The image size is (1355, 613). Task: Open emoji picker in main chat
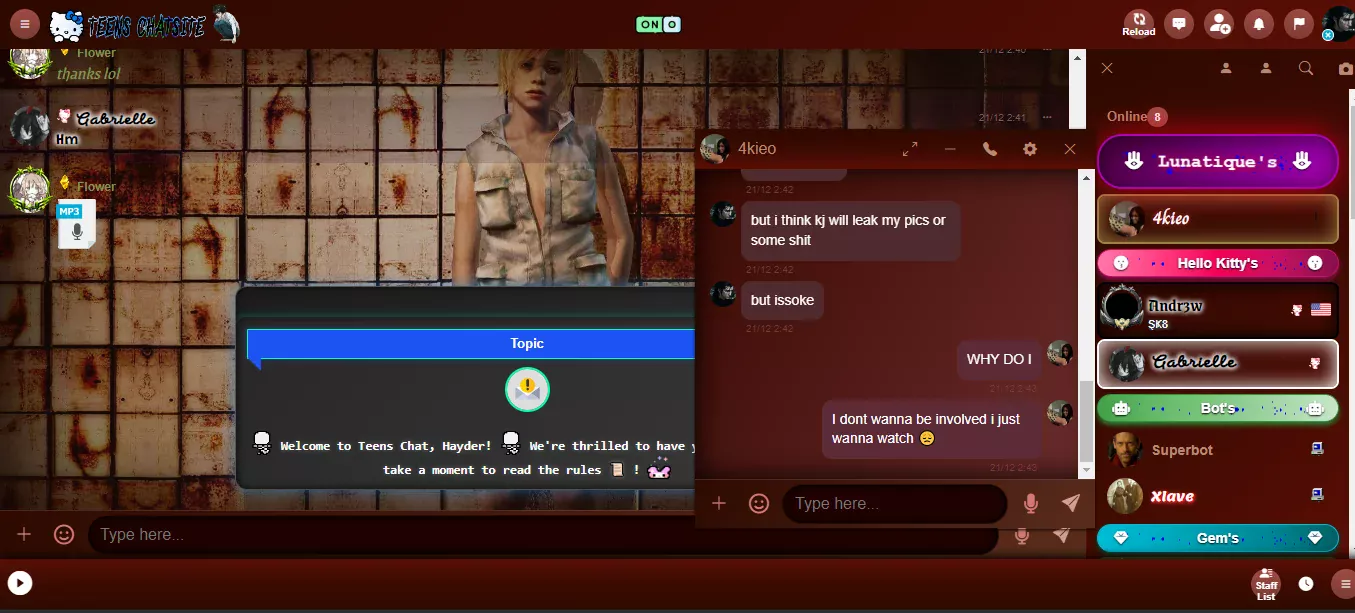(x=64, y=535)
